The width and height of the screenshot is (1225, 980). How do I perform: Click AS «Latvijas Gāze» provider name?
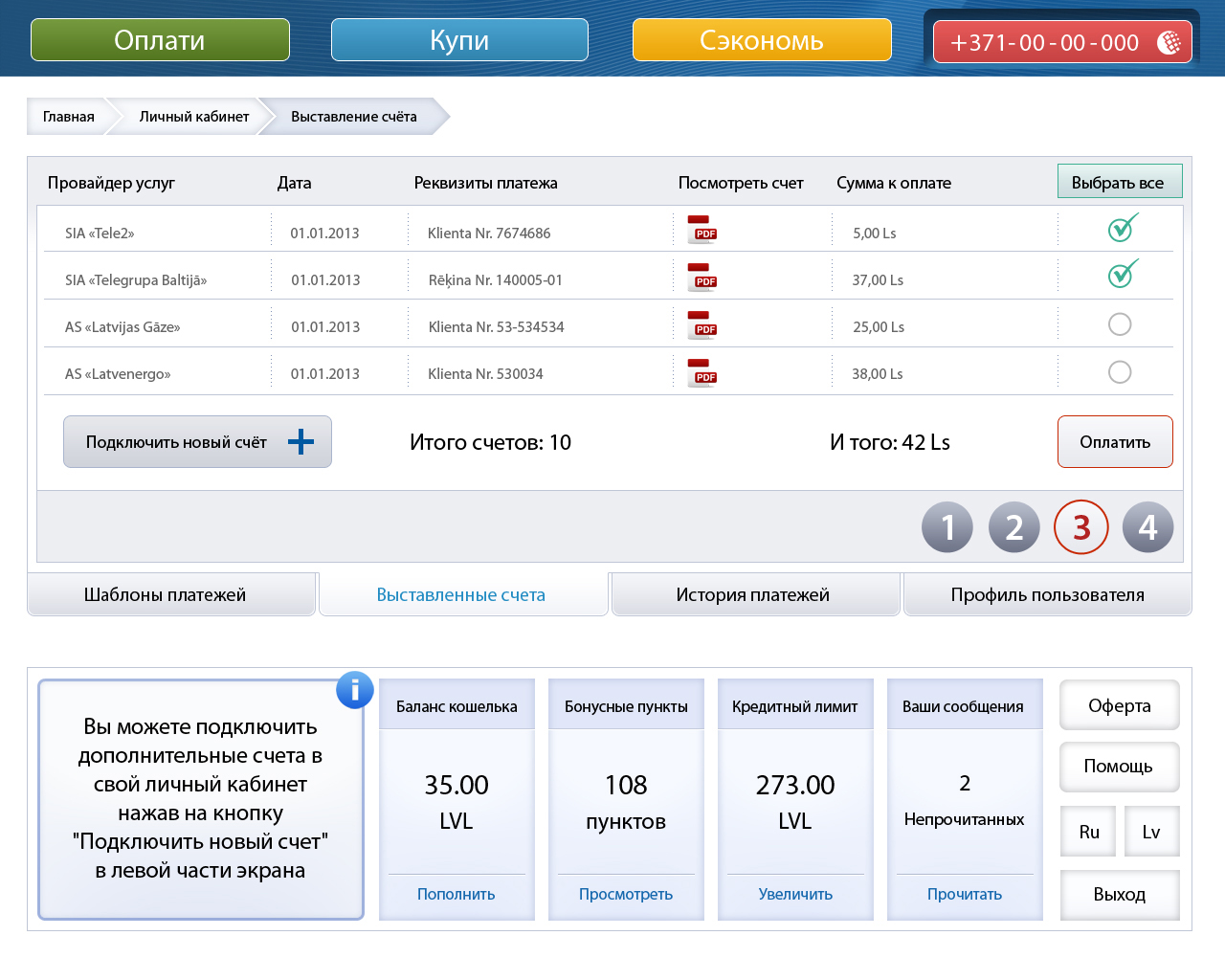click(122, 327)
